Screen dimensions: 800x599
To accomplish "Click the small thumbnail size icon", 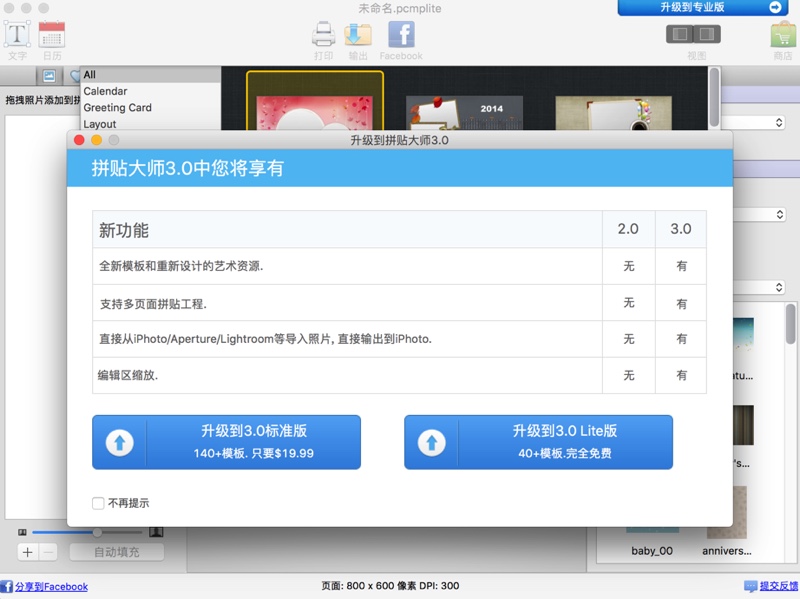I will point(22,532).
